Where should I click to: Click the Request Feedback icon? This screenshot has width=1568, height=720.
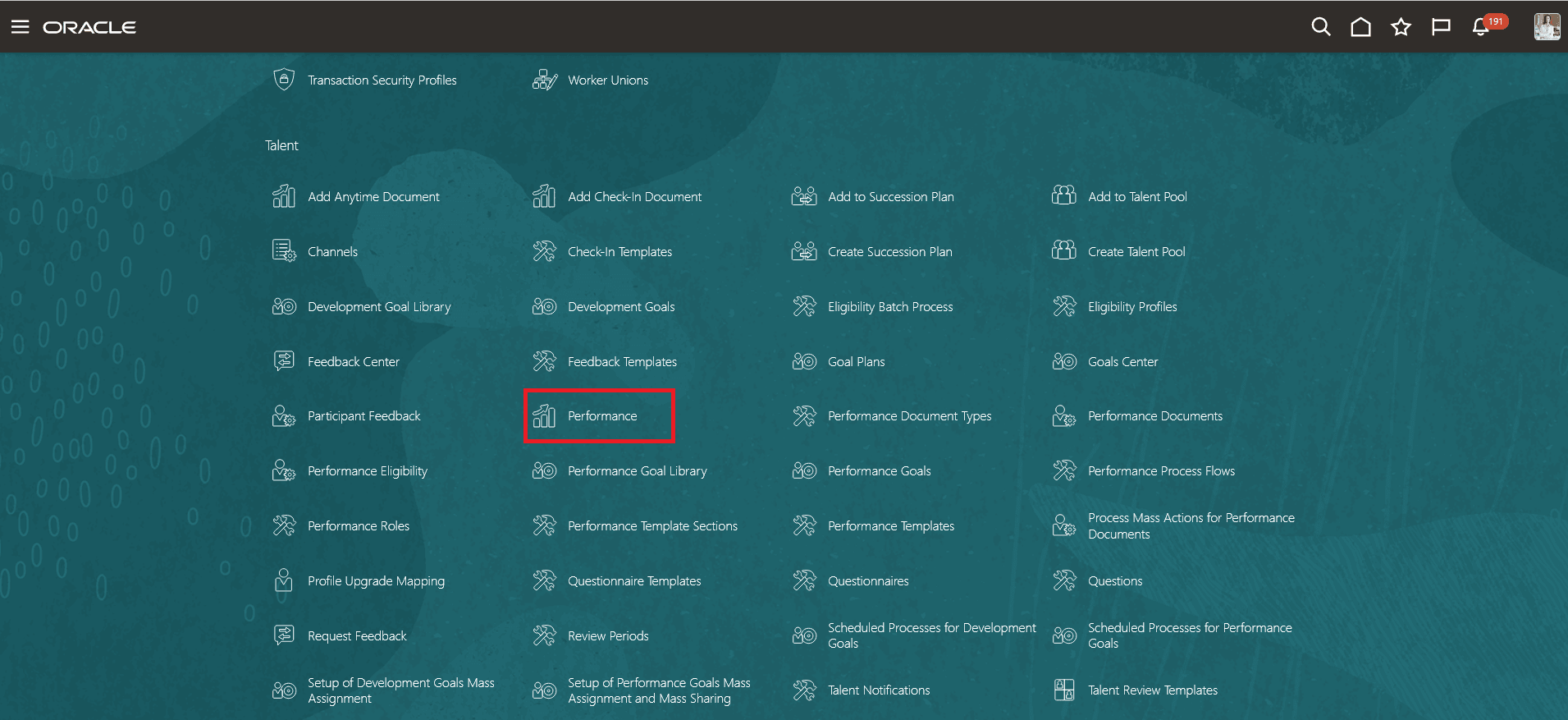284,635
